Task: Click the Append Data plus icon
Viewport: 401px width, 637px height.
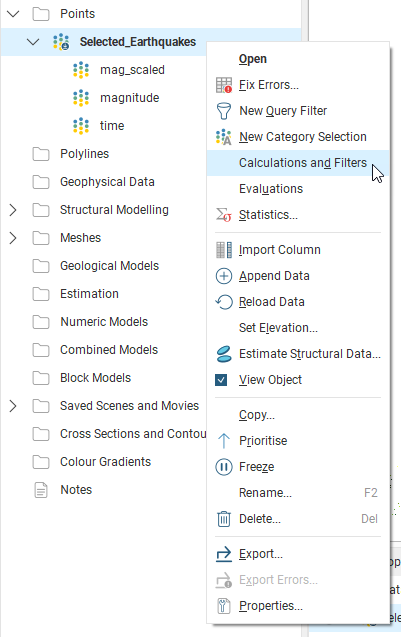Action: point(224,276)
